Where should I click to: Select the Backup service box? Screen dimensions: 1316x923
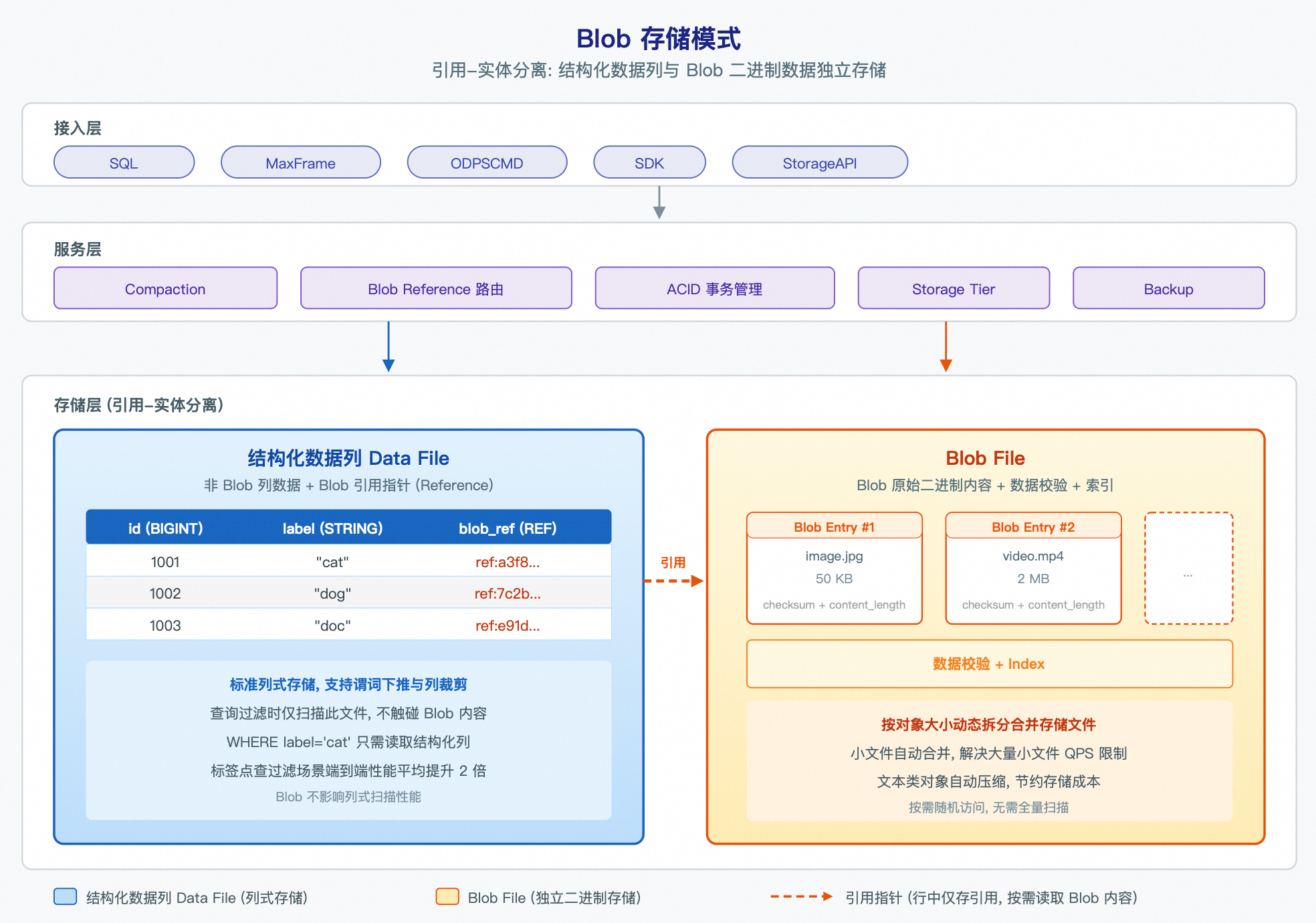click(x=1168, y=288)
